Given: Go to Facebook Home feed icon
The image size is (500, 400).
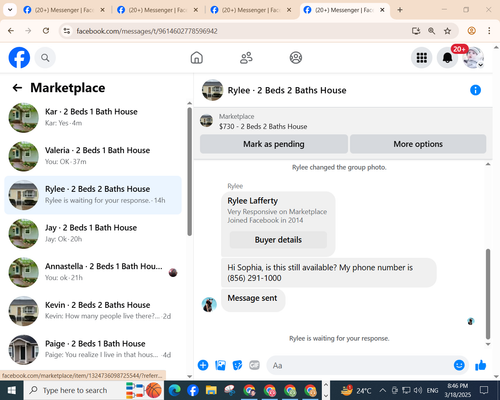Looking at the screenshot, I should click(197, 58).
